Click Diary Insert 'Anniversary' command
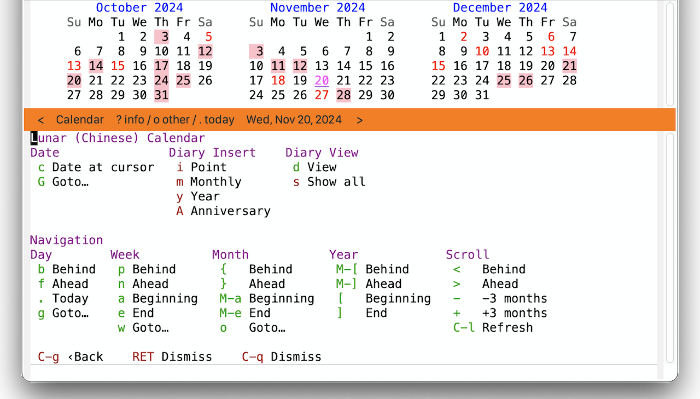This screenshot has height=399, width=700. coord(223,211)
